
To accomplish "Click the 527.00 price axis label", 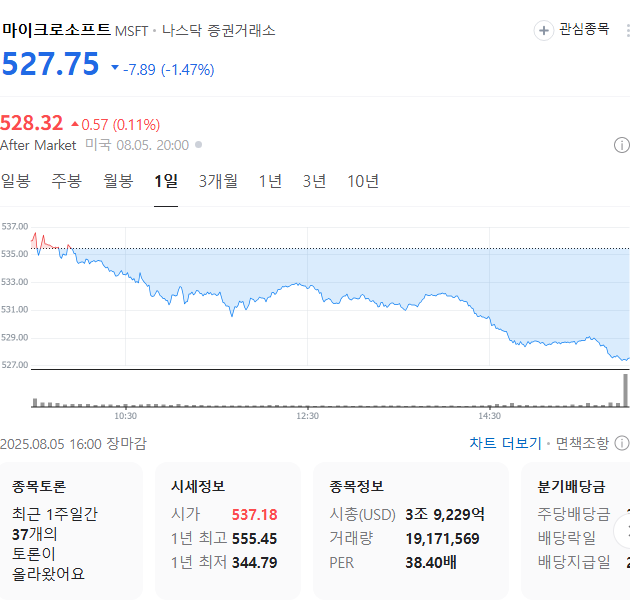I will tap(15, 365).
